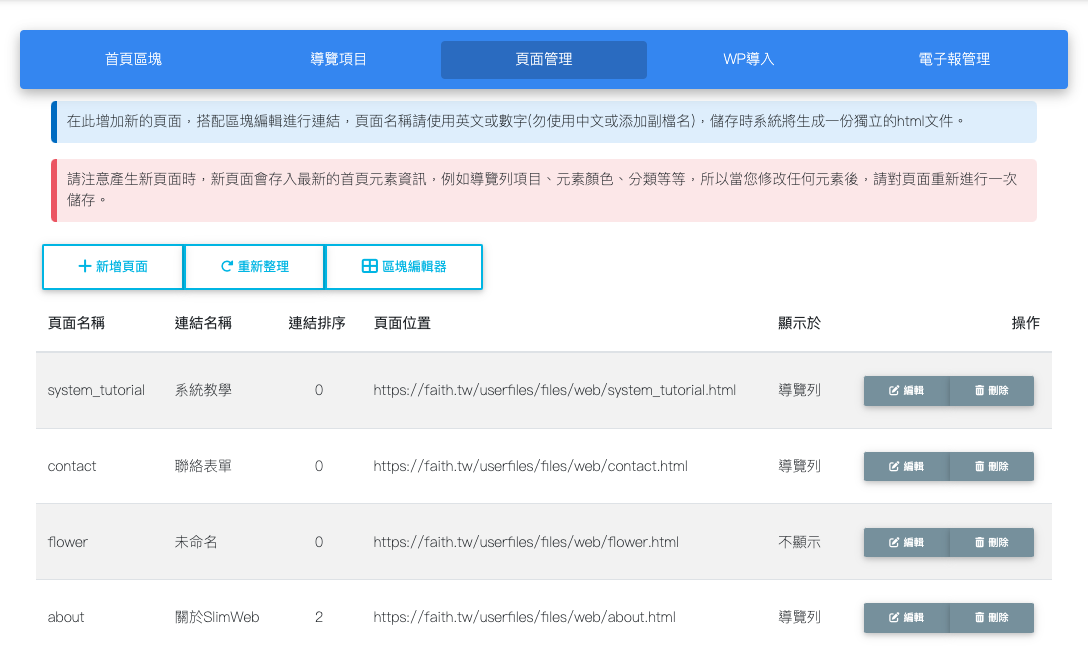Click the system_tutorial.html page URL

(554, 391)
